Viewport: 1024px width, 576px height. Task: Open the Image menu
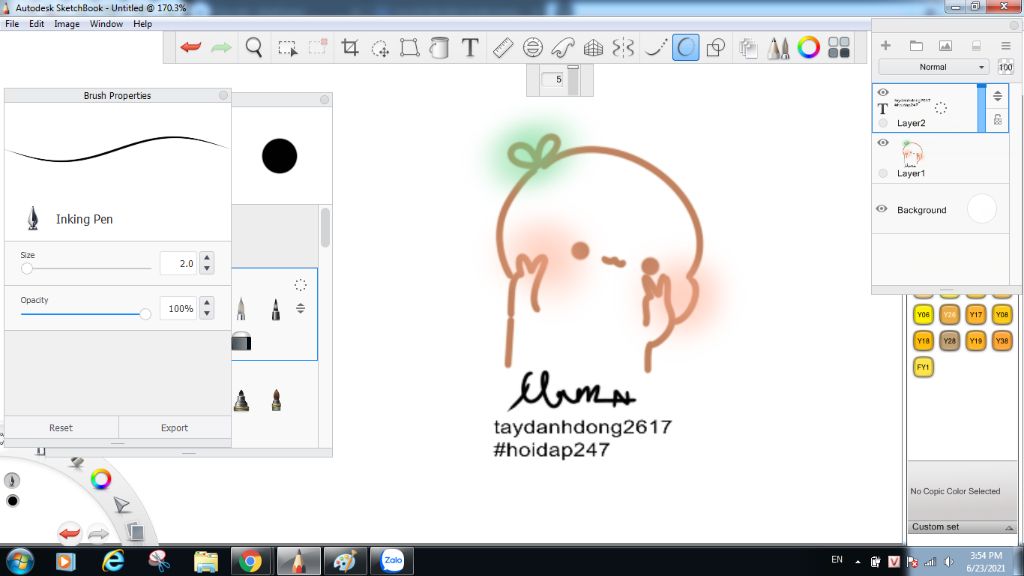coord(67,24)
